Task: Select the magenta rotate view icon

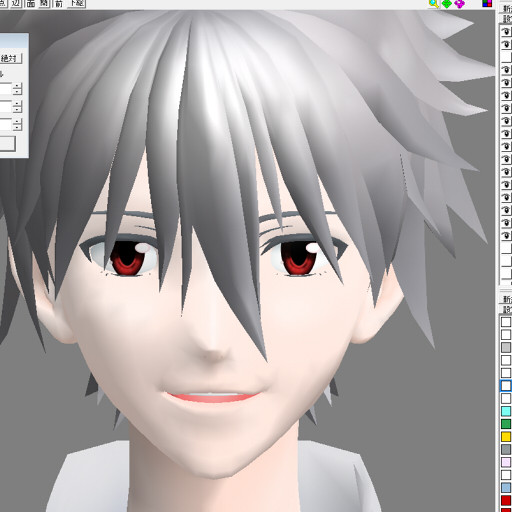Action: (459, 3)
